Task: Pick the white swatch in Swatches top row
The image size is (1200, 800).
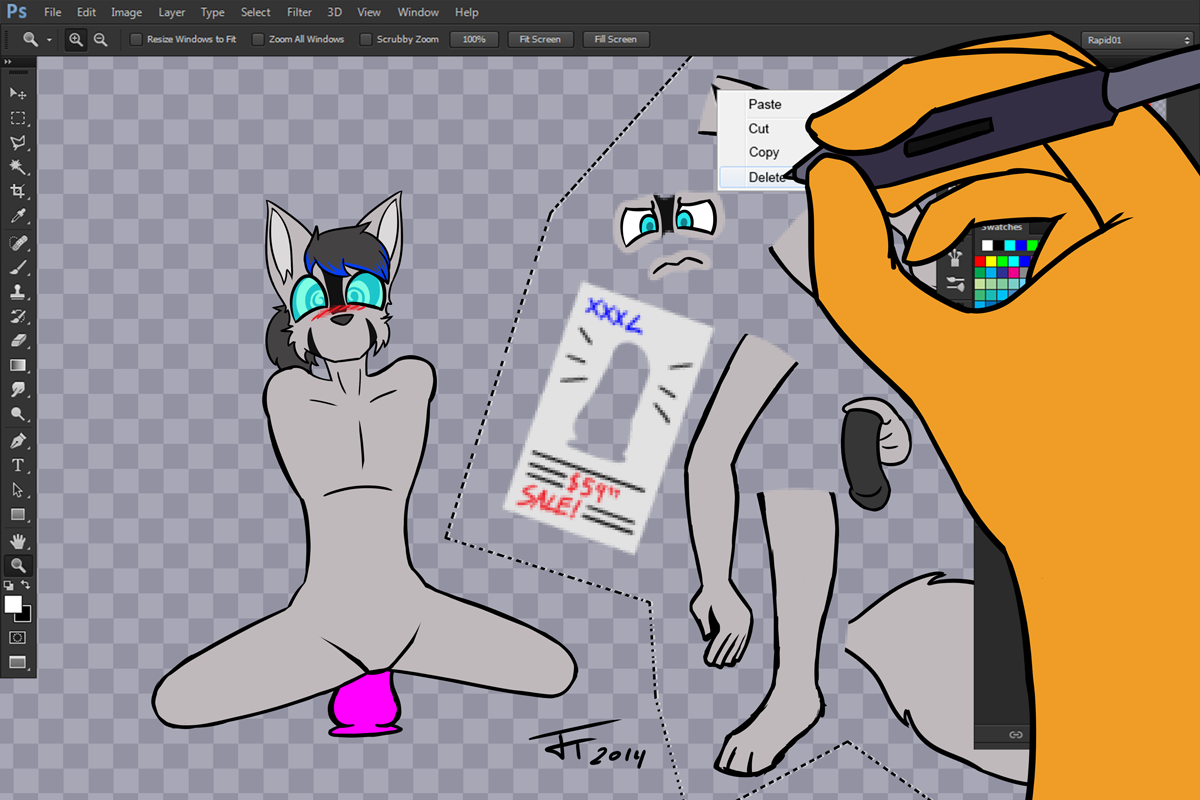Action: click(987, 245)
